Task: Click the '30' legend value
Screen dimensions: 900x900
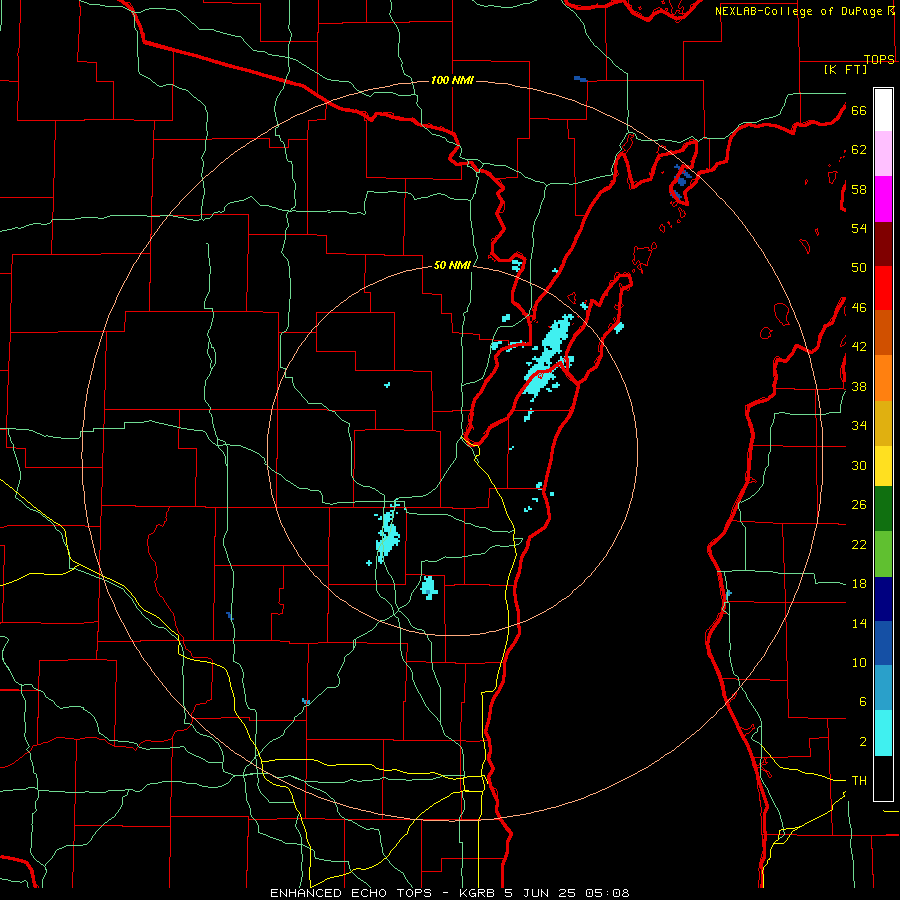Action: (859, 465)
